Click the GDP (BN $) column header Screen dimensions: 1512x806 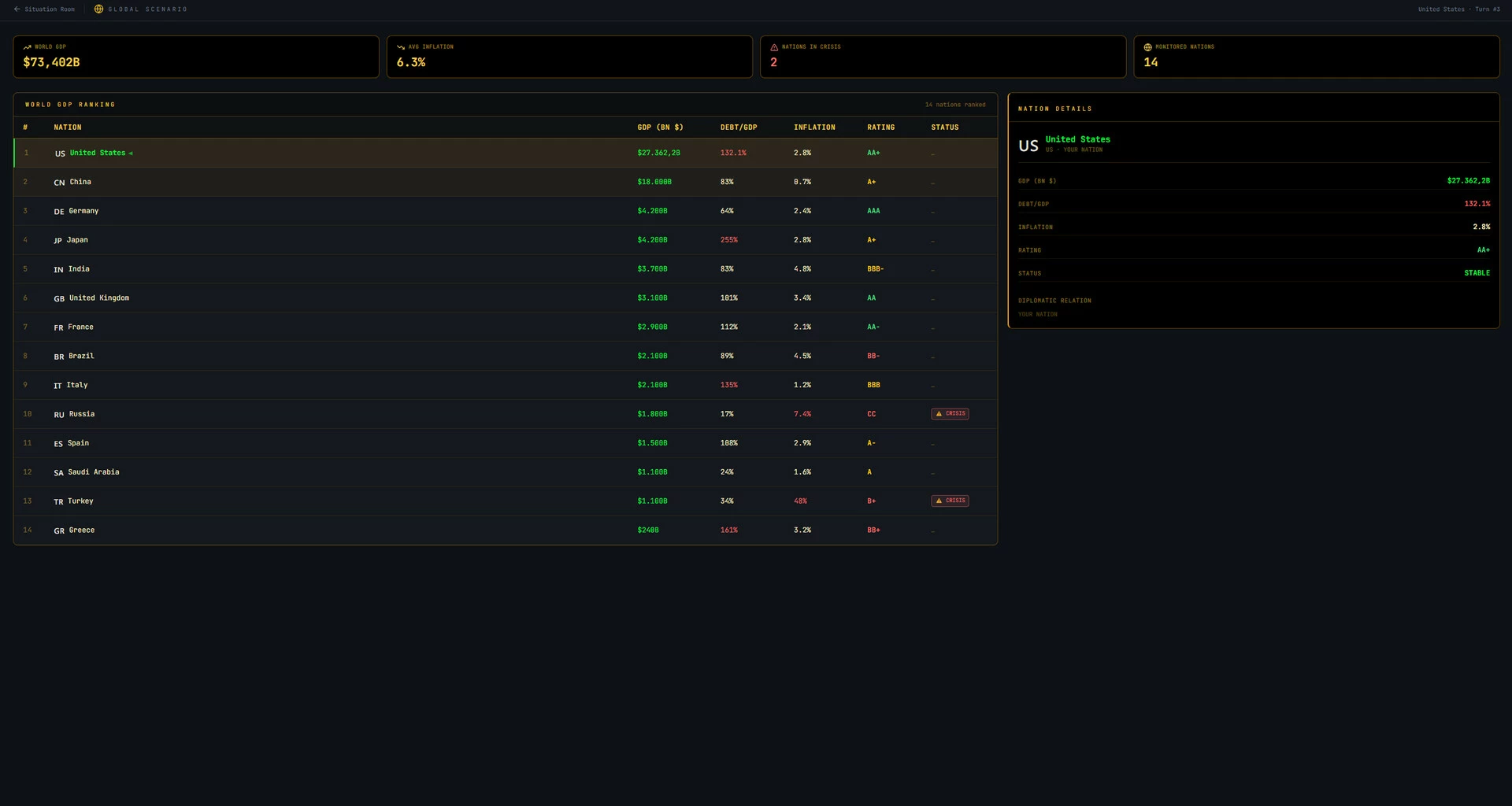click(x=660, y=128)
